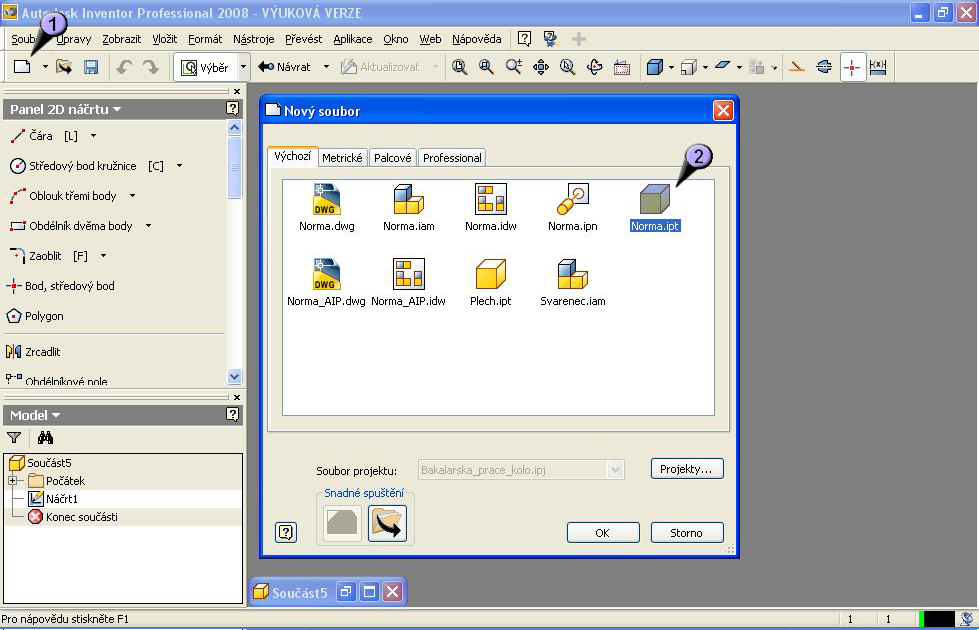The width and height of the screenshot is (979, 630).
Task: Click the dialog help question mark button
Action: [286, 532]
